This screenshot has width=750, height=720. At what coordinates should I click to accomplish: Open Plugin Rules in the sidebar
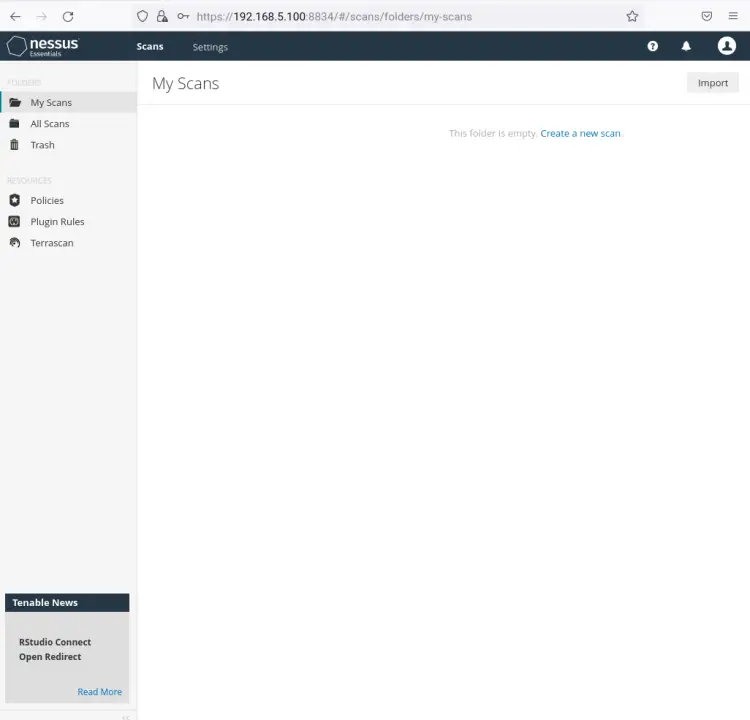tap(57, 222)
